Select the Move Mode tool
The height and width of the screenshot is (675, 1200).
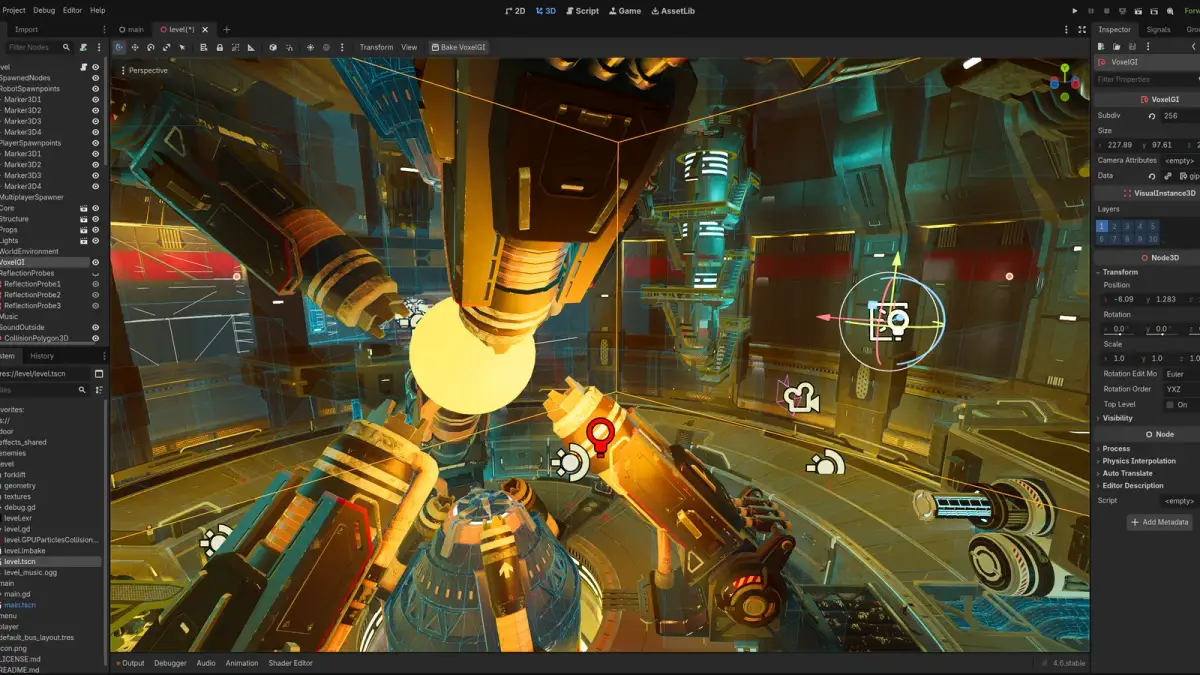135,47
